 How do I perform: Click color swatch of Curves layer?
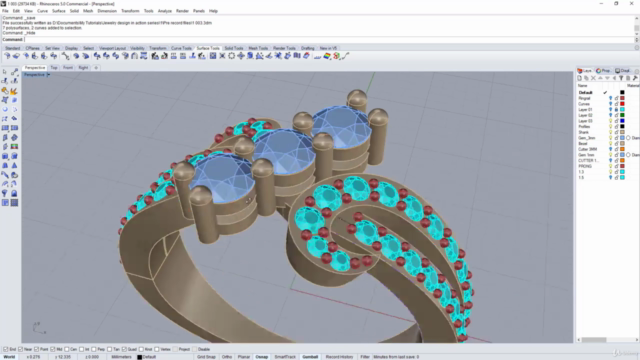tap(622, 104)
